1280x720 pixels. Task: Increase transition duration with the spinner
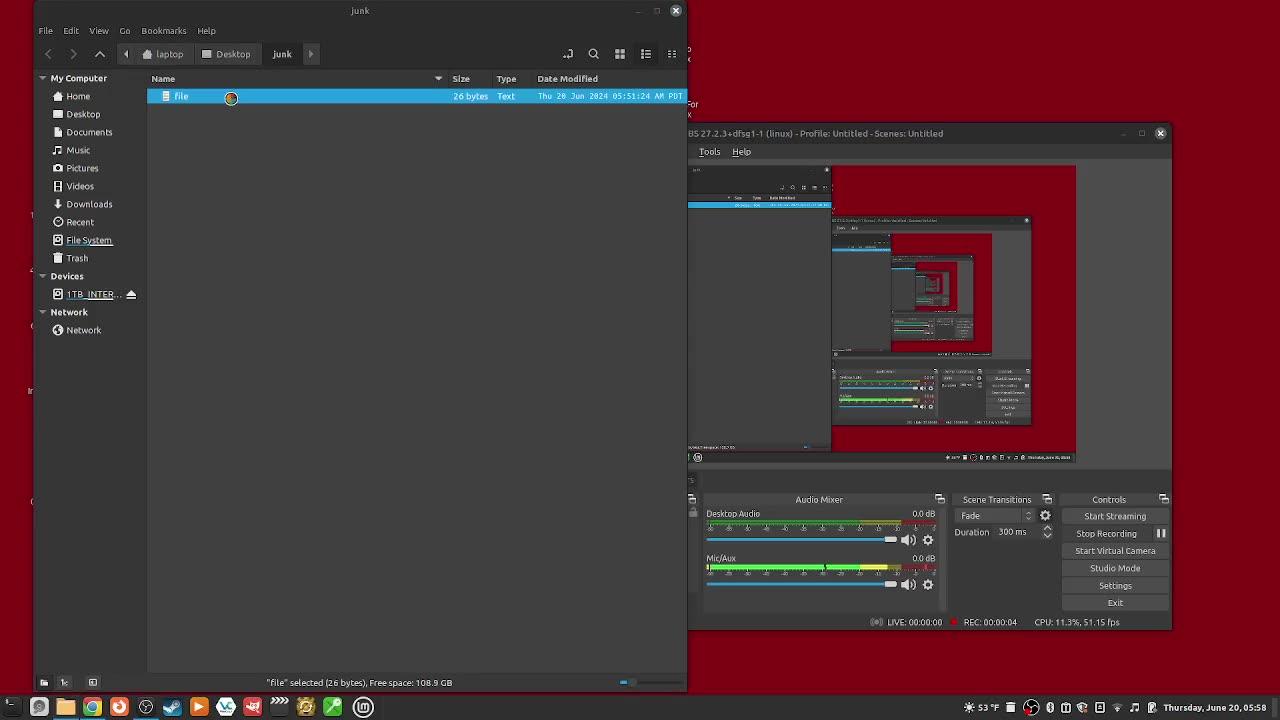(x=1047, y=529)
